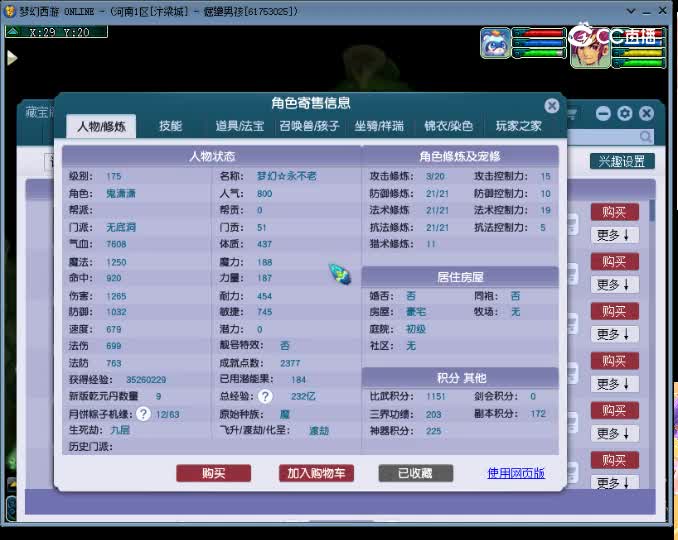
Task: Click the pet blue mana bar
Action: (x=539, y=43)
